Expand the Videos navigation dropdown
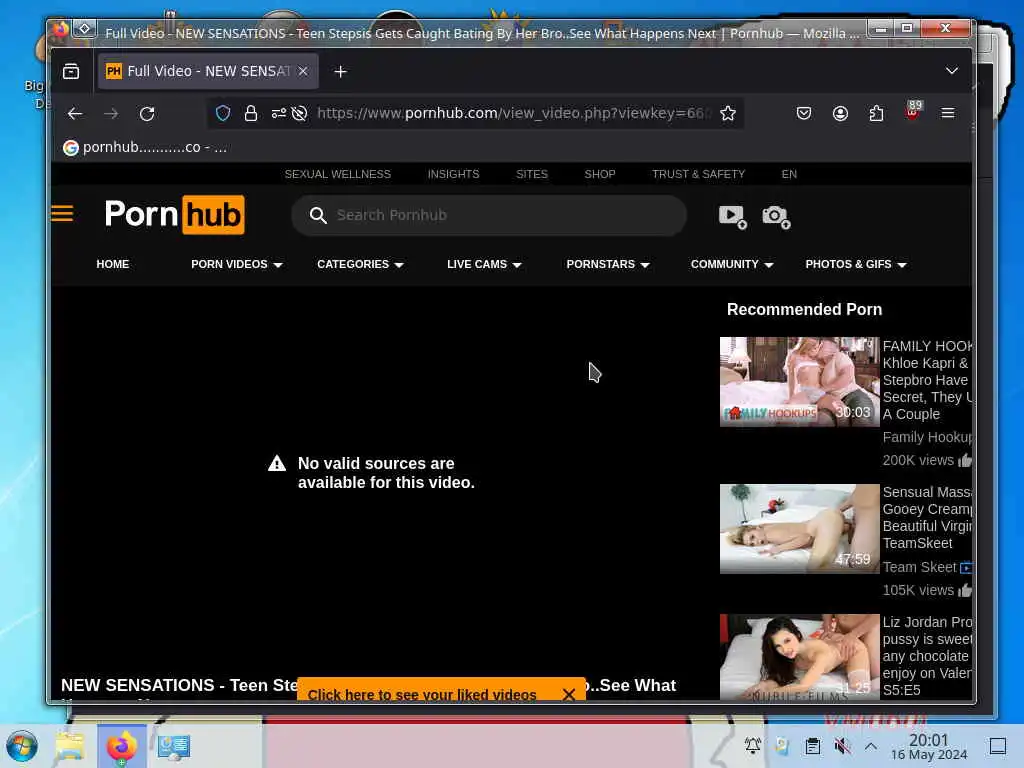Screen dimensions: 1024x768 point(236,264)
